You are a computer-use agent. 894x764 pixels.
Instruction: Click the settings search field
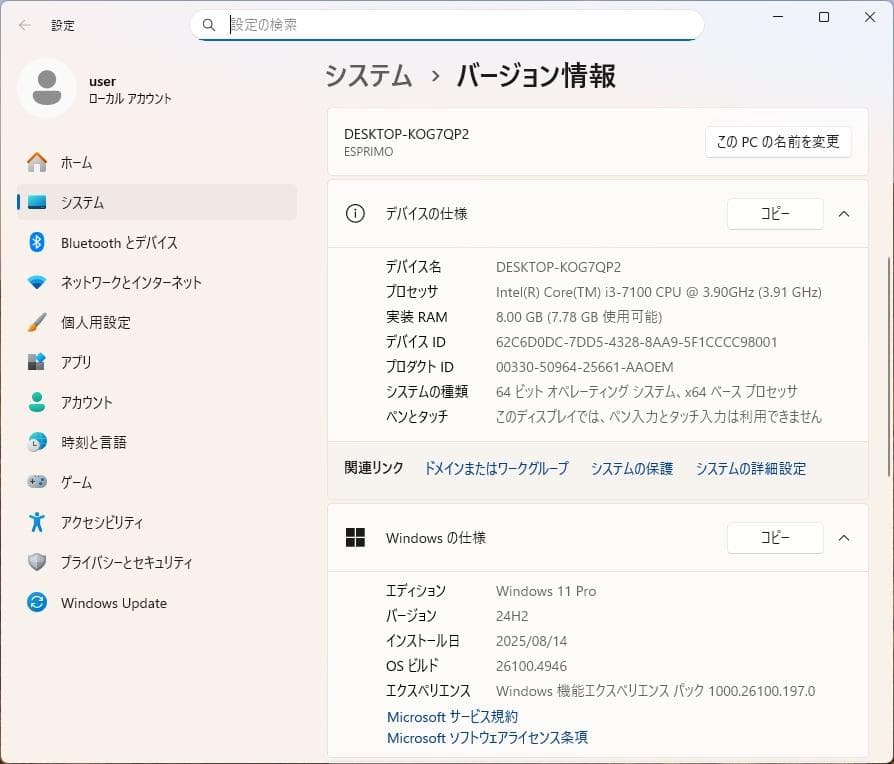446,24
